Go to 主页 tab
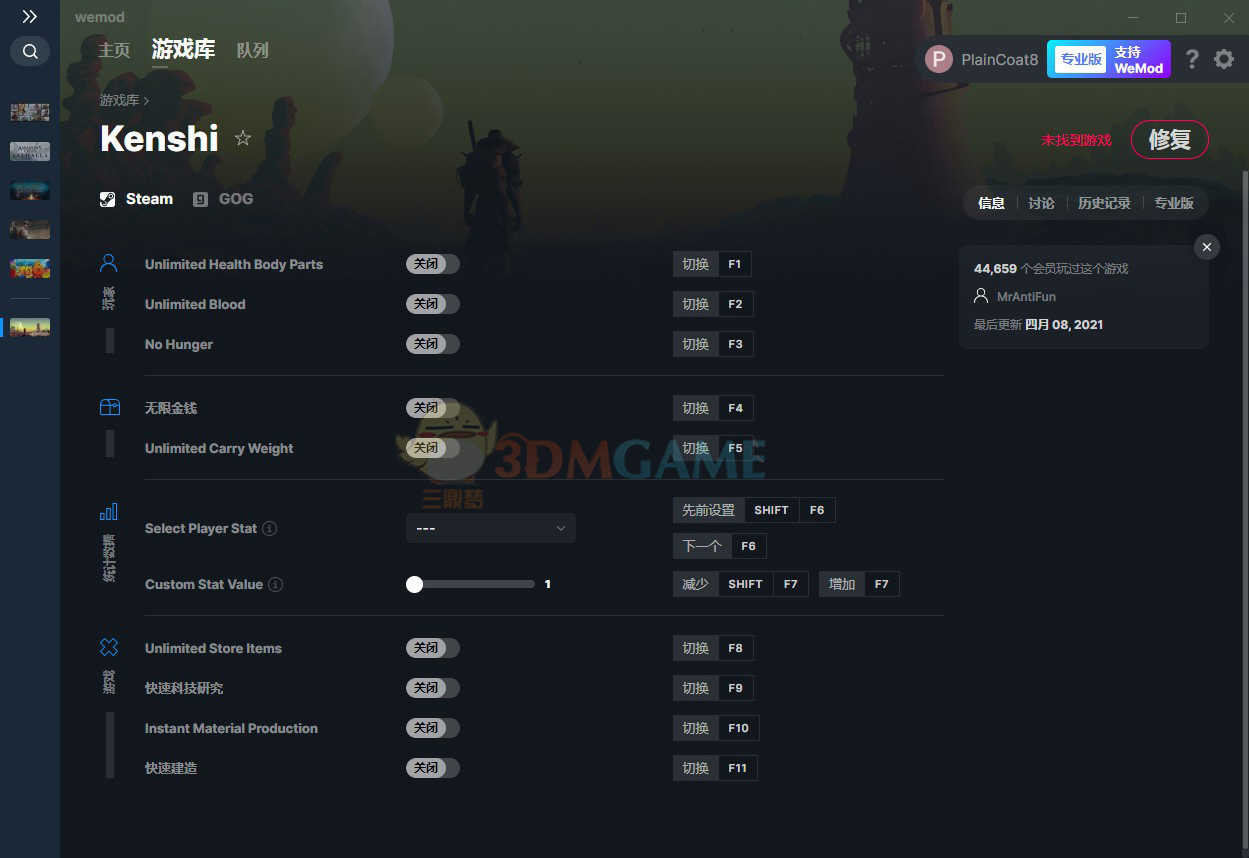 pyautogui.click(x=114, y=50)
